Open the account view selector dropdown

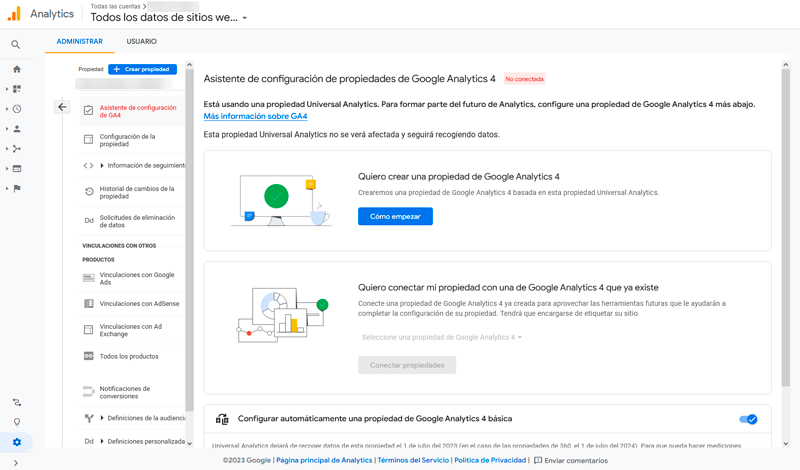tap(168, 17)
